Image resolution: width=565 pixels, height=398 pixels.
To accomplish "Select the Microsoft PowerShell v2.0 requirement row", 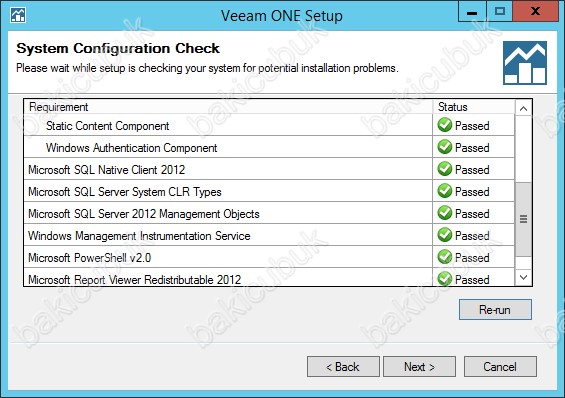I will click(269, 257).
